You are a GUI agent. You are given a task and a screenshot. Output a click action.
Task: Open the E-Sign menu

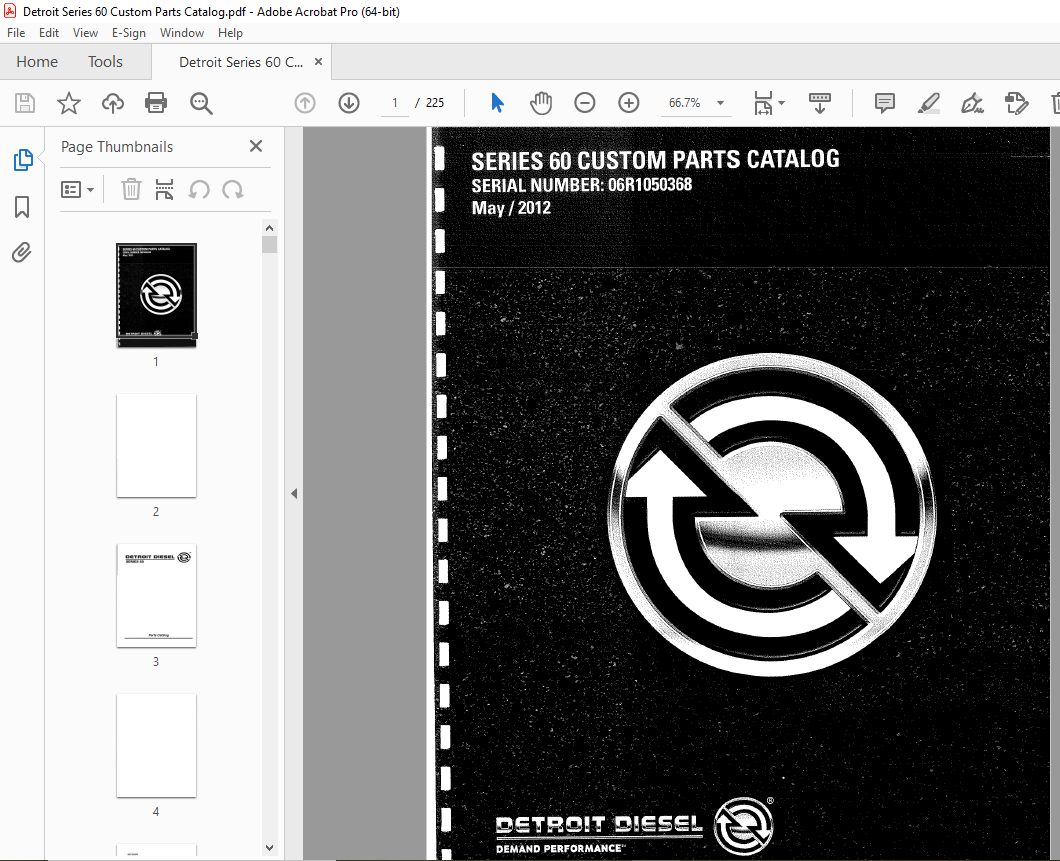point(128,32)
